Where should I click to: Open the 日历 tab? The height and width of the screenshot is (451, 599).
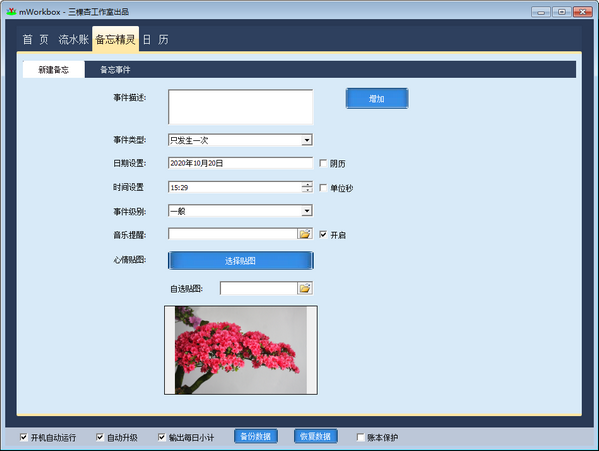[155, 39]
